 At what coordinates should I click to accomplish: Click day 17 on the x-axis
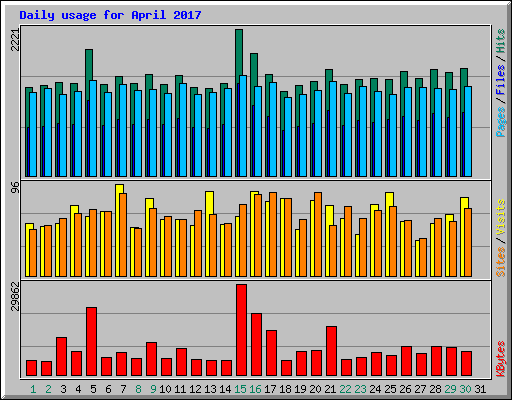[x=270, y=389]
